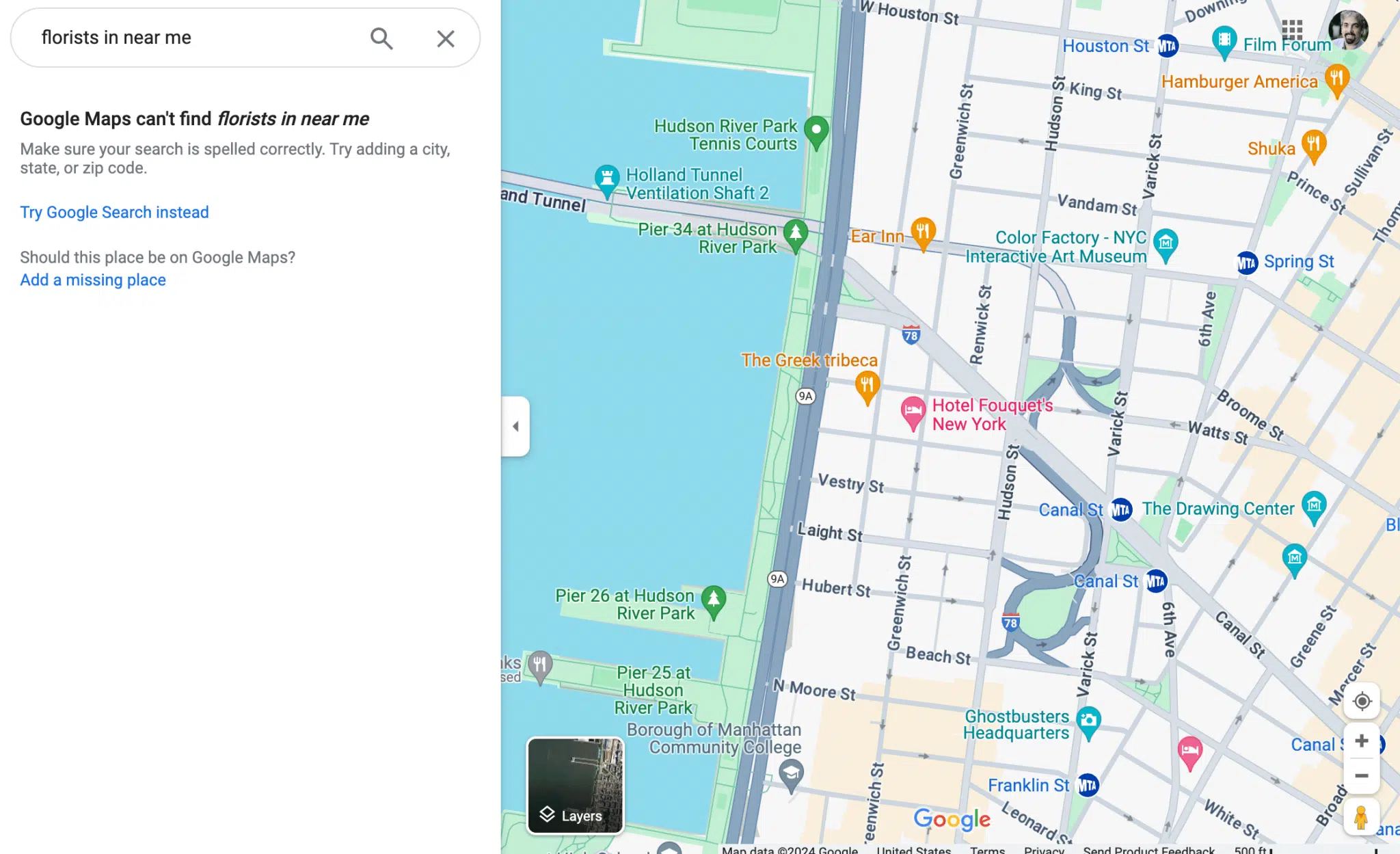
Task: Click Send Product Feedback footer link
Action: [1148, 850]
